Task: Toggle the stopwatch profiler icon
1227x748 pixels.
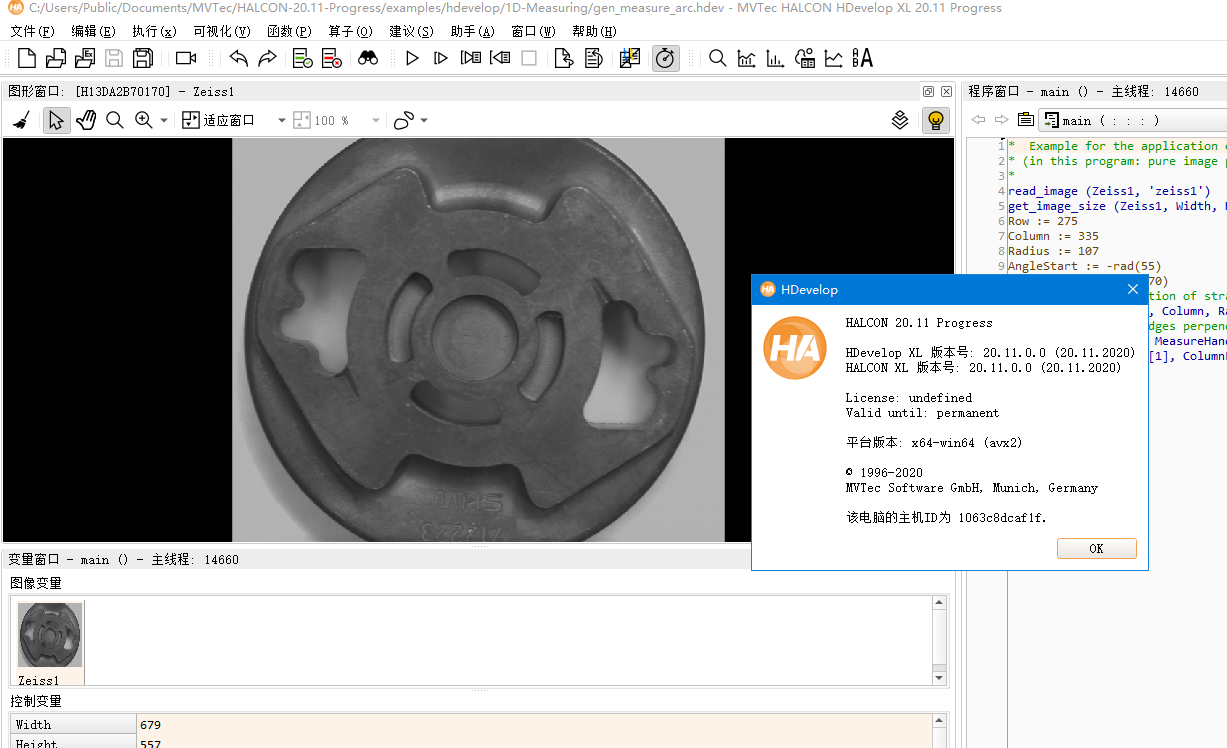Action: pyautogui.click(x=665, y=58)
